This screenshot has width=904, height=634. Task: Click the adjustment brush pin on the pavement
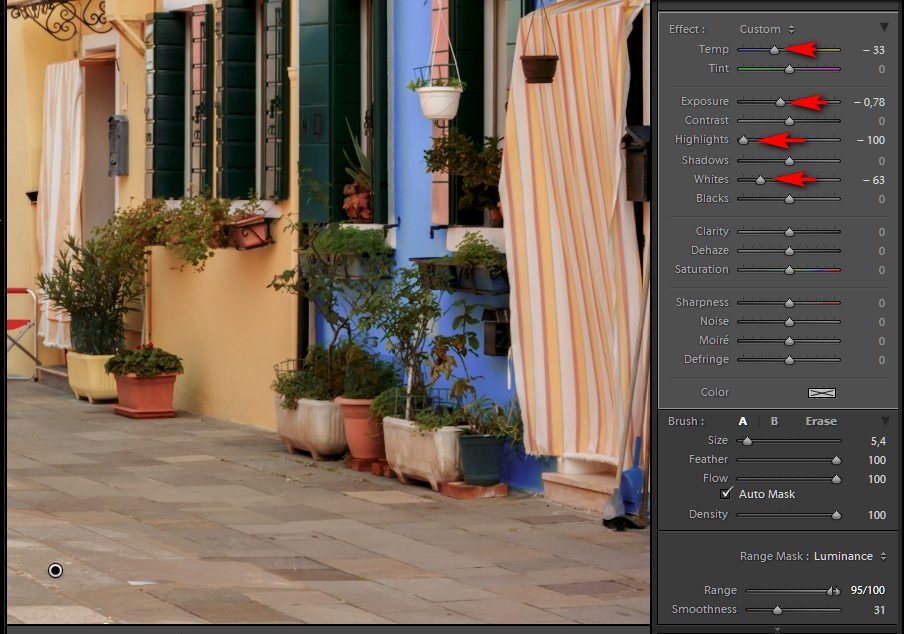tap(55, 570)
